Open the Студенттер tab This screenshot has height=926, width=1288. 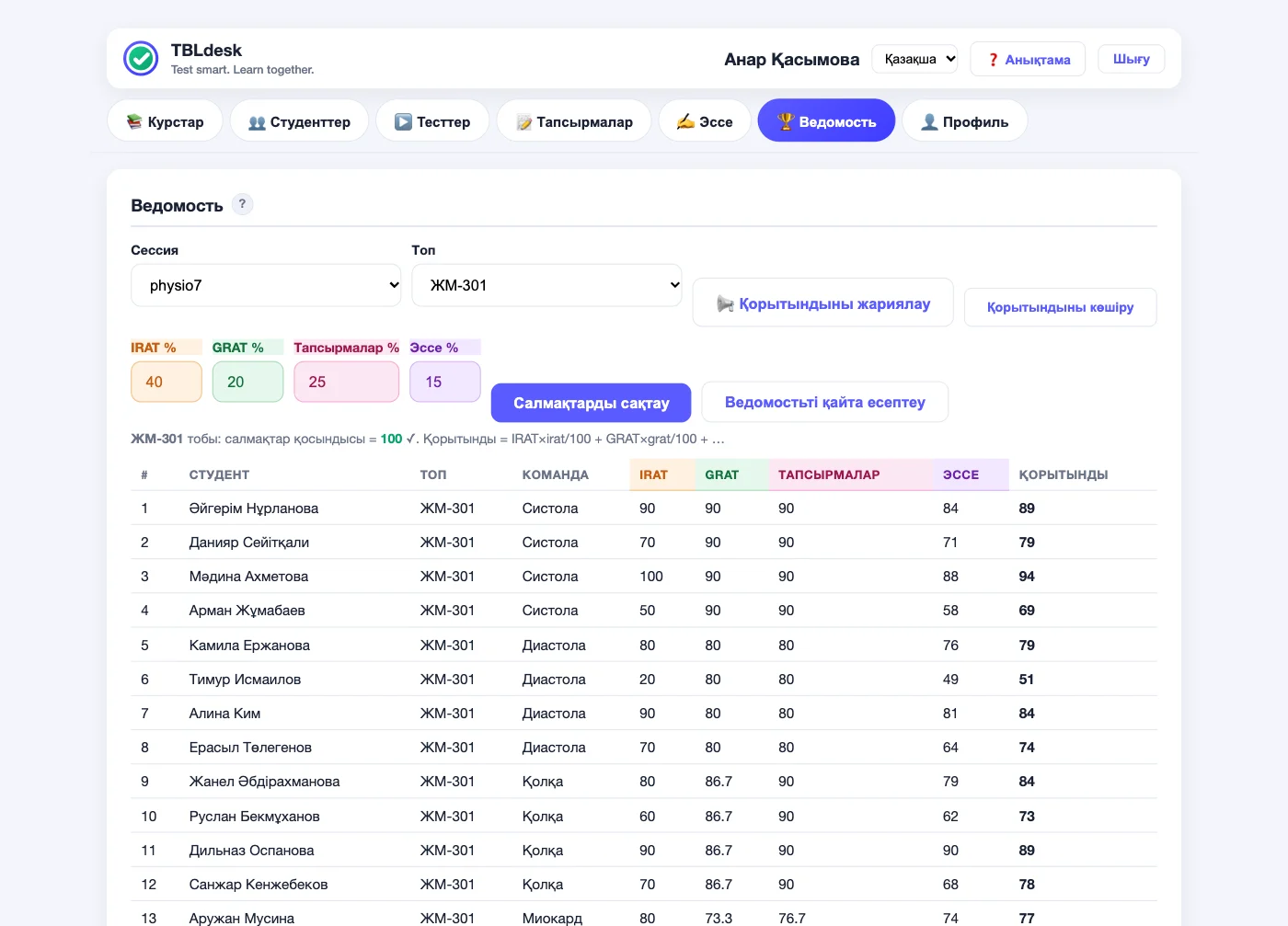[299, 120]
